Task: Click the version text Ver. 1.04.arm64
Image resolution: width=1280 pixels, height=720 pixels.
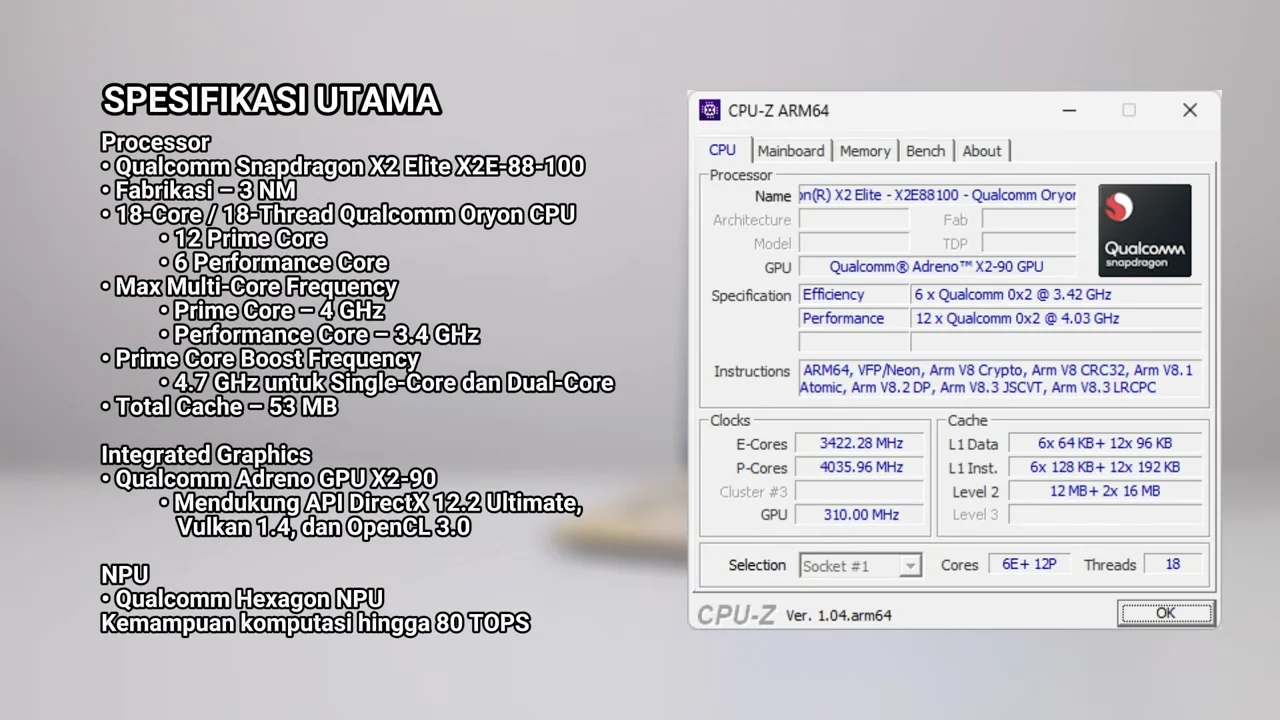Action: [838, 615]
